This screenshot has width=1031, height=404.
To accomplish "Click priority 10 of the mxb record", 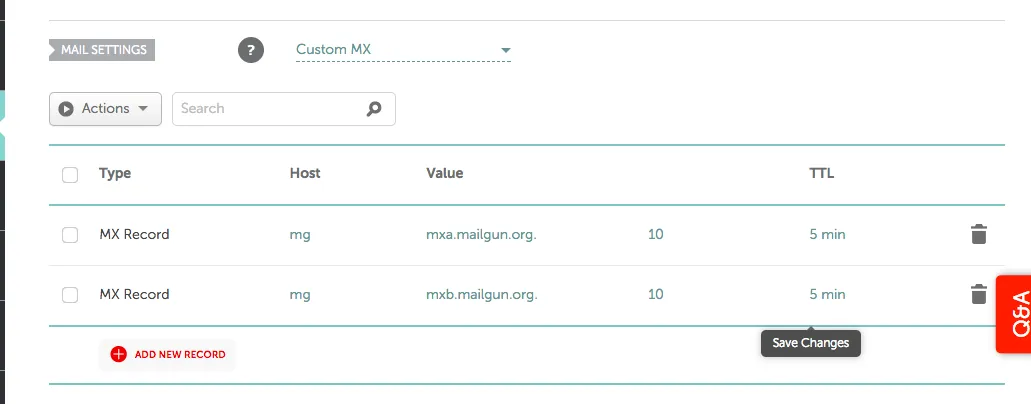I will 656,295.
